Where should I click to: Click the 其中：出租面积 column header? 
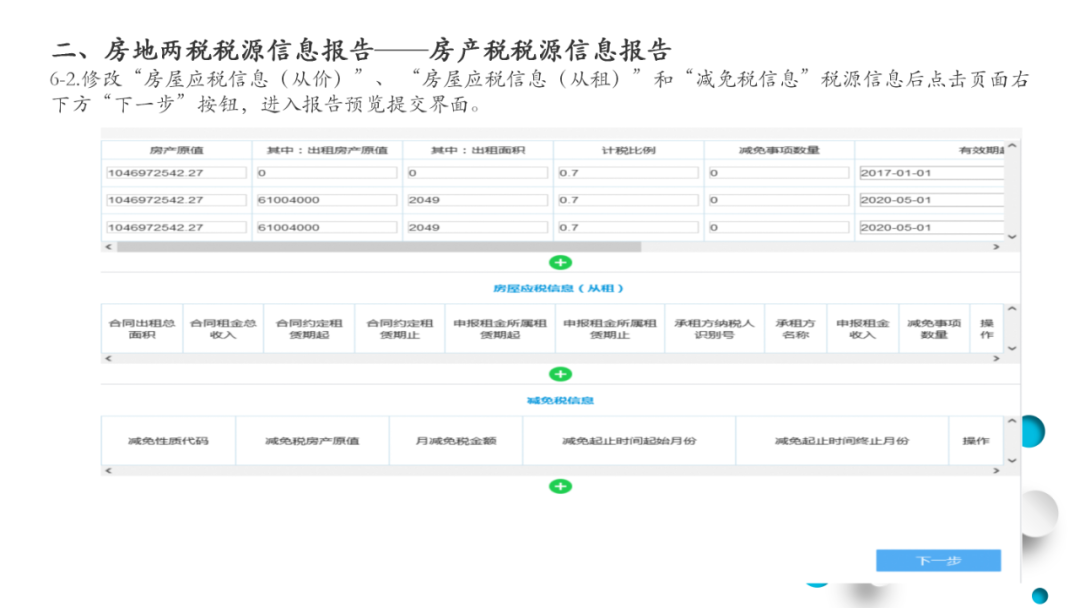coord(478,150)
